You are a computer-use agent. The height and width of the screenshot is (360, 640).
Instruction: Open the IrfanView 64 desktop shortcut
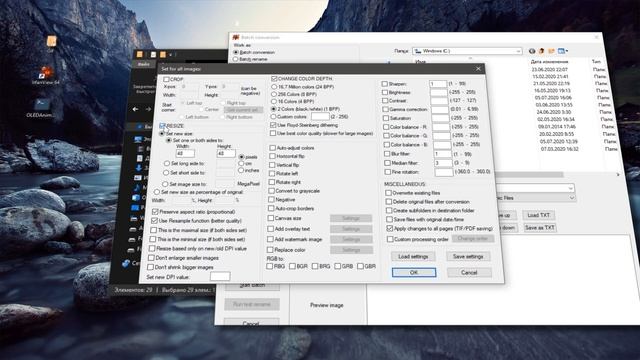point(46,75)
